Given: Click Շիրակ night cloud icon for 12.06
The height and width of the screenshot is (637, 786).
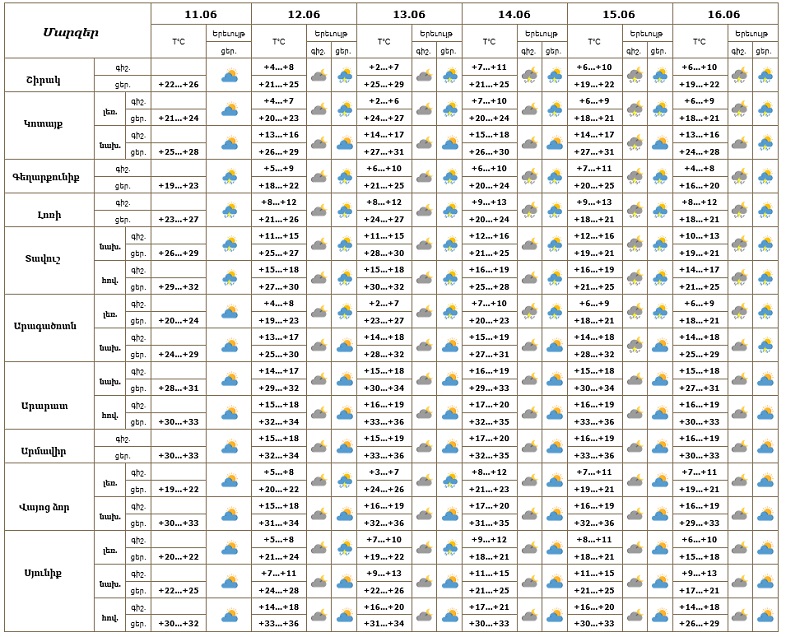Looking at the screenshot, I should 318,75.
